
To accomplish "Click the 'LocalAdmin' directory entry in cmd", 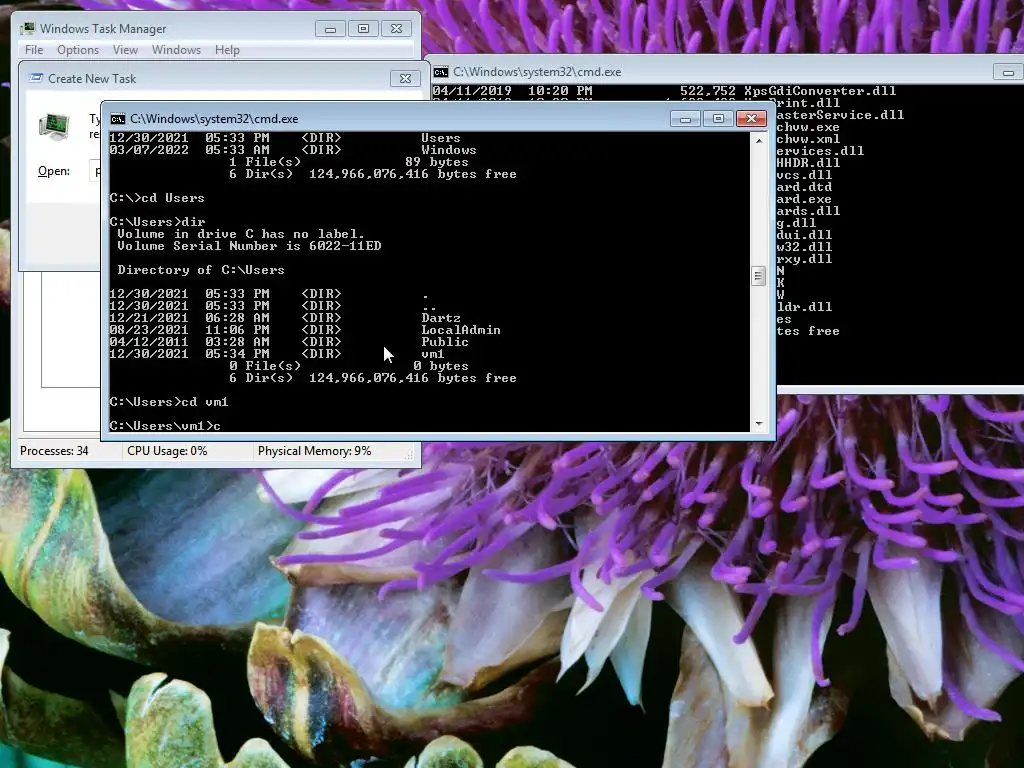I will 461,330.
